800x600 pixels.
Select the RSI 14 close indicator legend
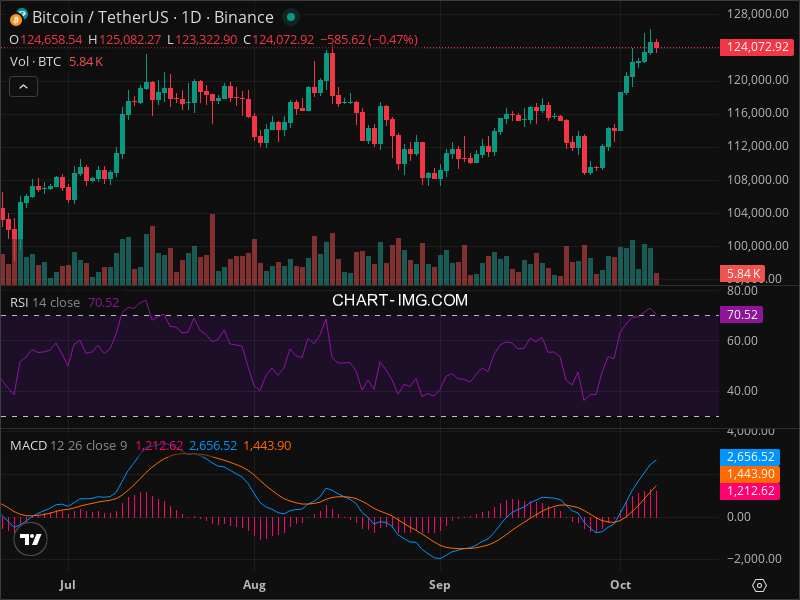tap(45, 302)
